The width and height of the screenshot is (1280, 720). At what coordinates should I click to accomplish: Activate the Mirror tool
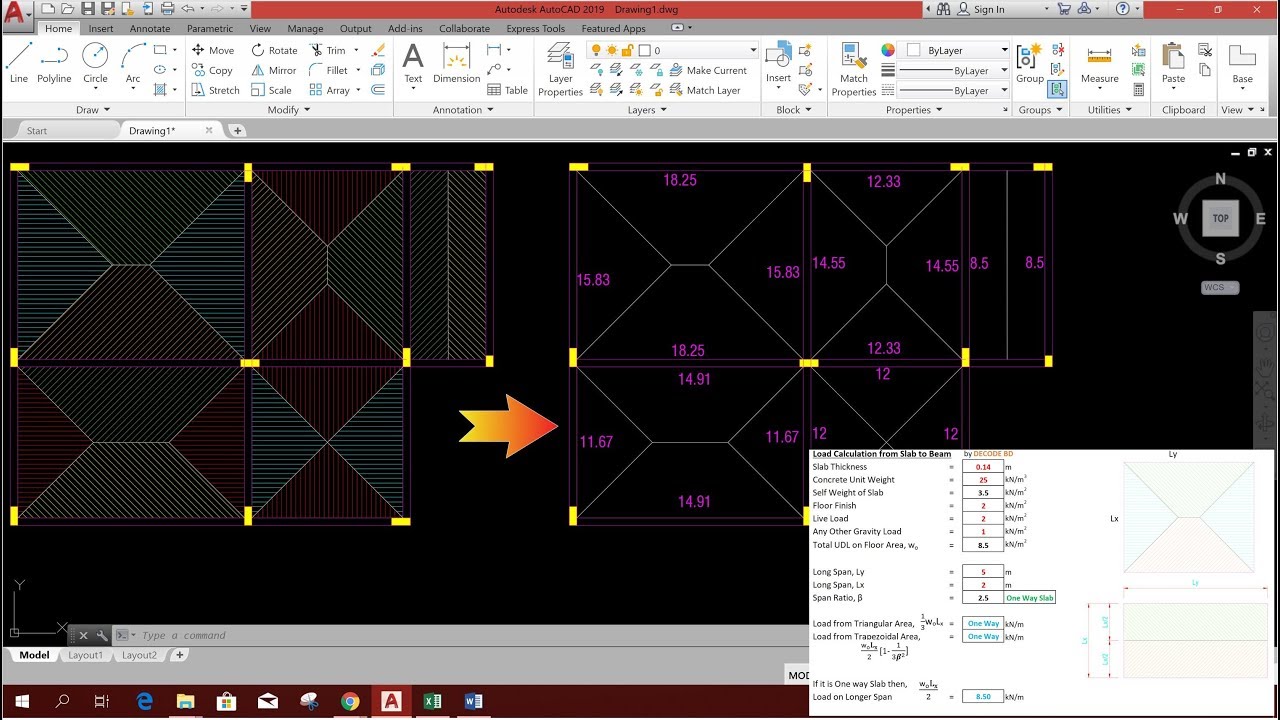[274, 70]
